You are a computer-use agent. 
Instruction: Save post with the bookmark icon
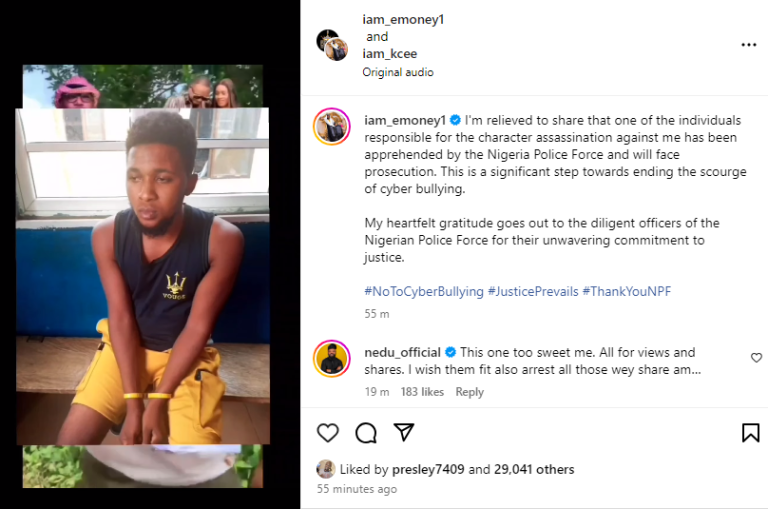[x=750, y=432]
